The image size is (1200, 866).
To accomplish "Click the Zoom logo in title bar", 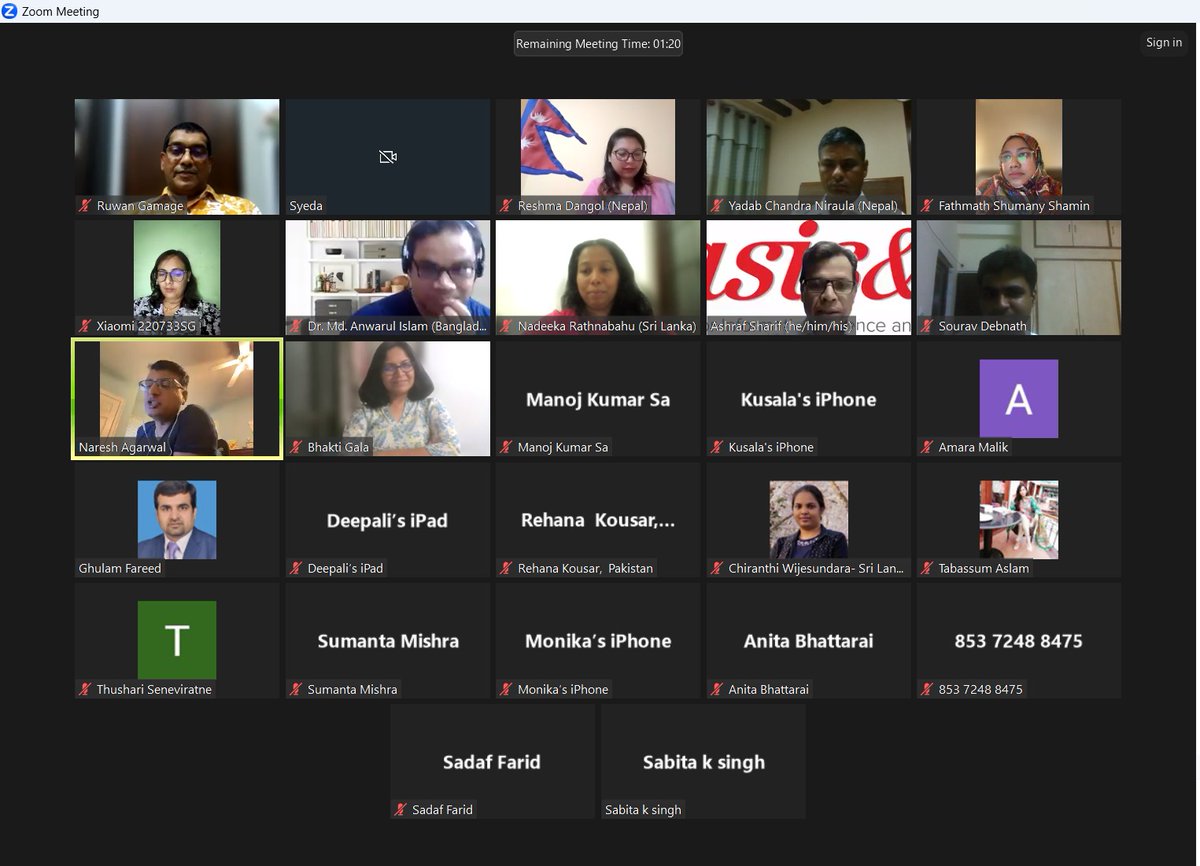I will click(x=10, y=11).
